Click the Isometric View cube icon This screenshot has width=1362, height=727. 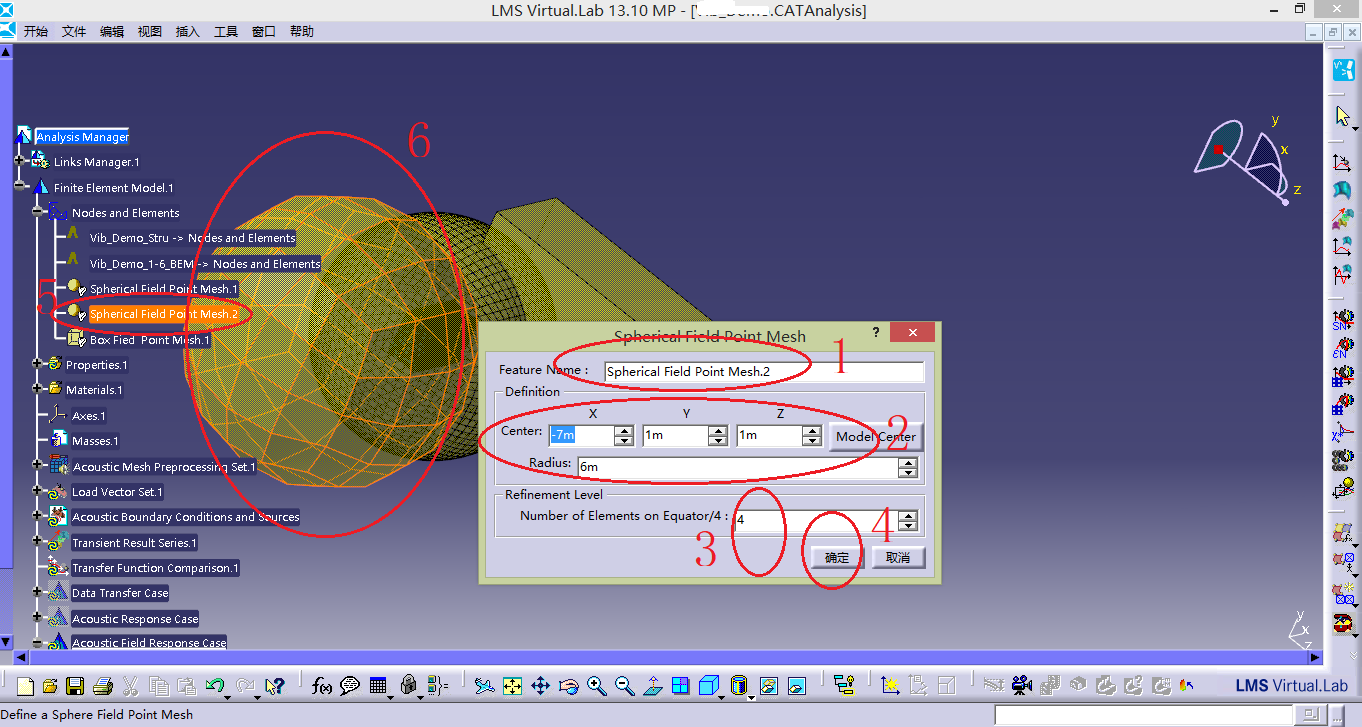709,686
